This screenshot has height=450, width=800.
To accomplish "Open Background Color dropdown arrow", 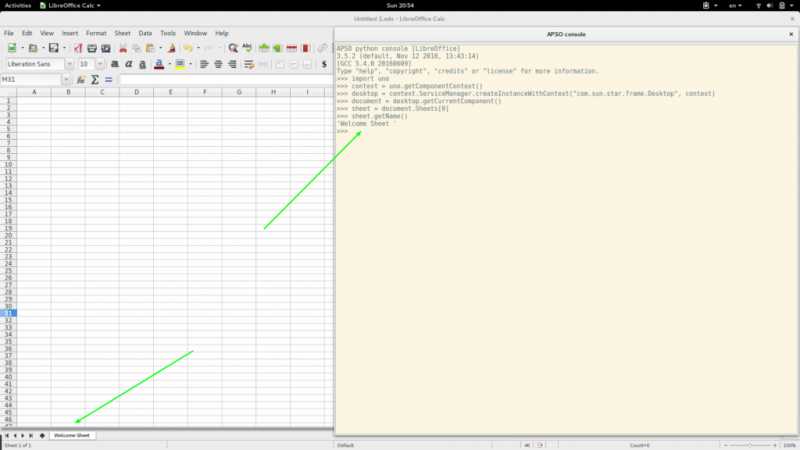I will pos(190,64).
